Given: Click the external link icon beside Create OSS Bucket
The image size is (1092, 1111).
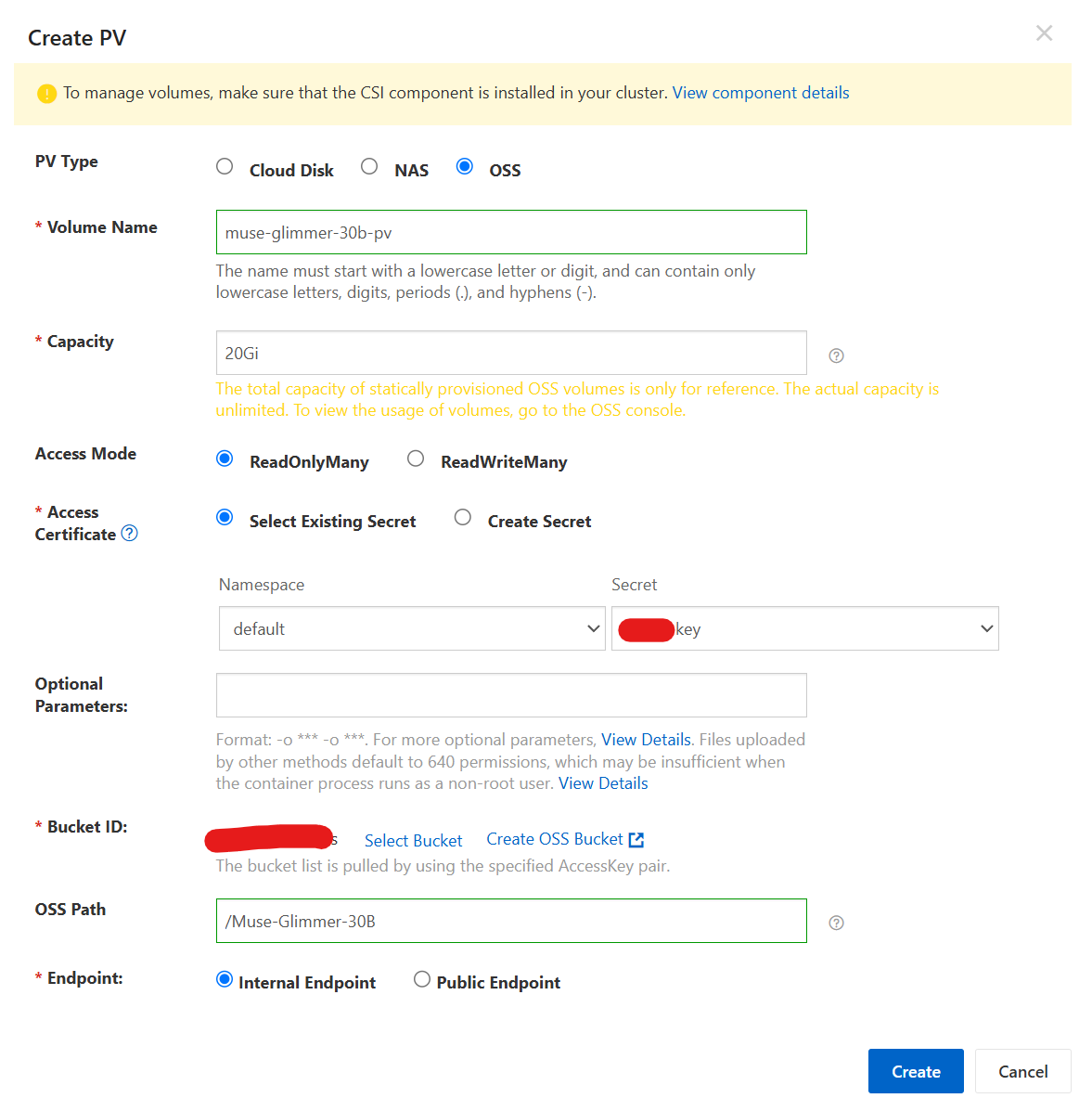Looking at the screenshot, I should click(x=636, y=840).
